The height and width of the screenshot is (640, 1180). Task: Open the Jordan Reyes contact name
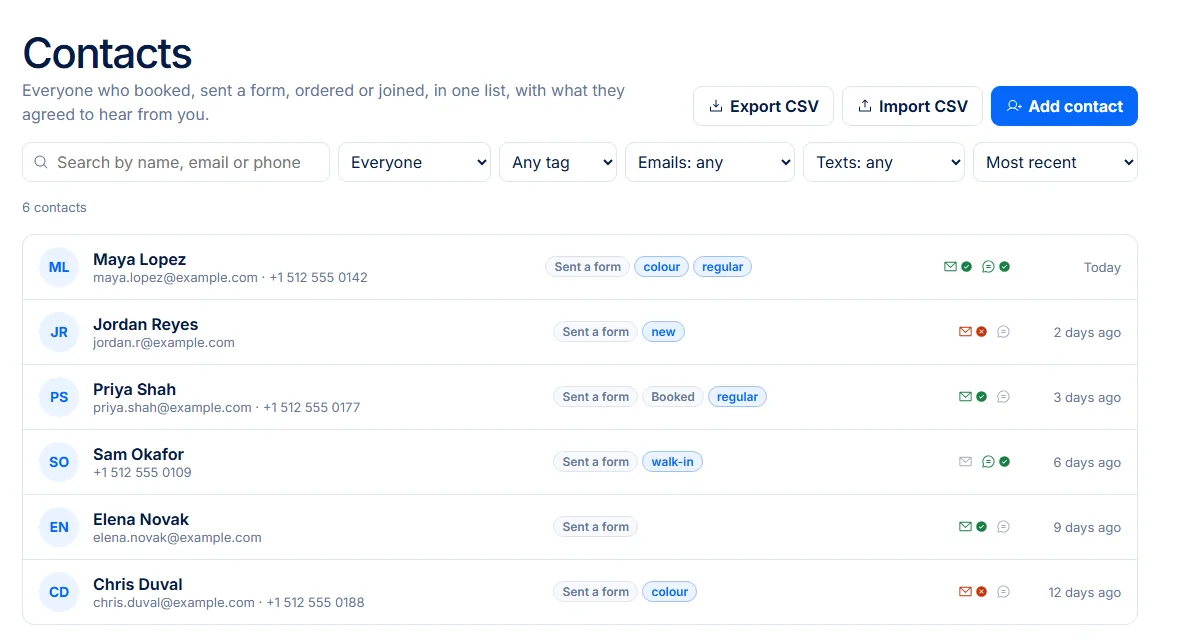click(x=145, y=325)
